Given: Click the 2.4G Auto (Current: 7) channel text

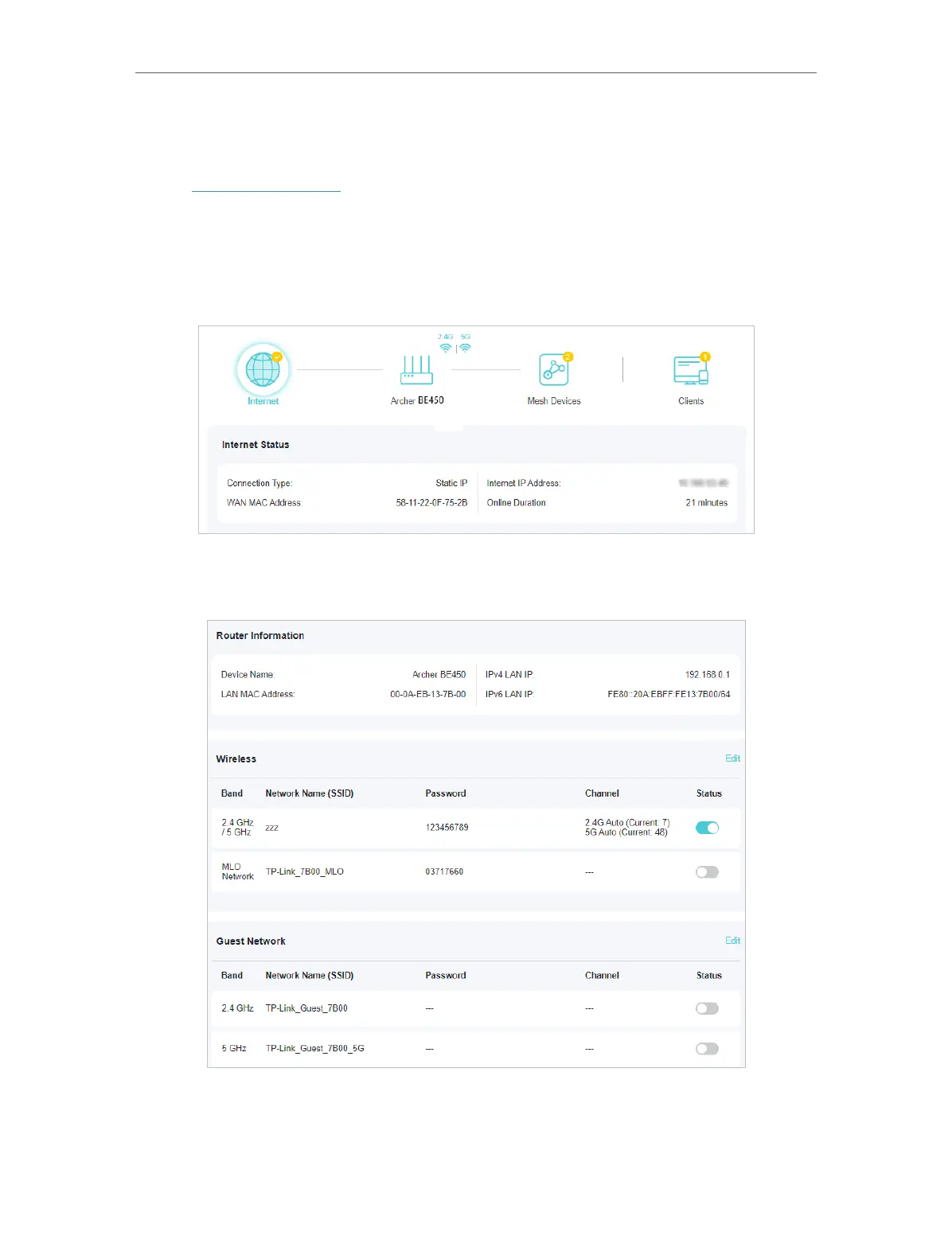Looking at the screenshot, I should coord(627,823).
